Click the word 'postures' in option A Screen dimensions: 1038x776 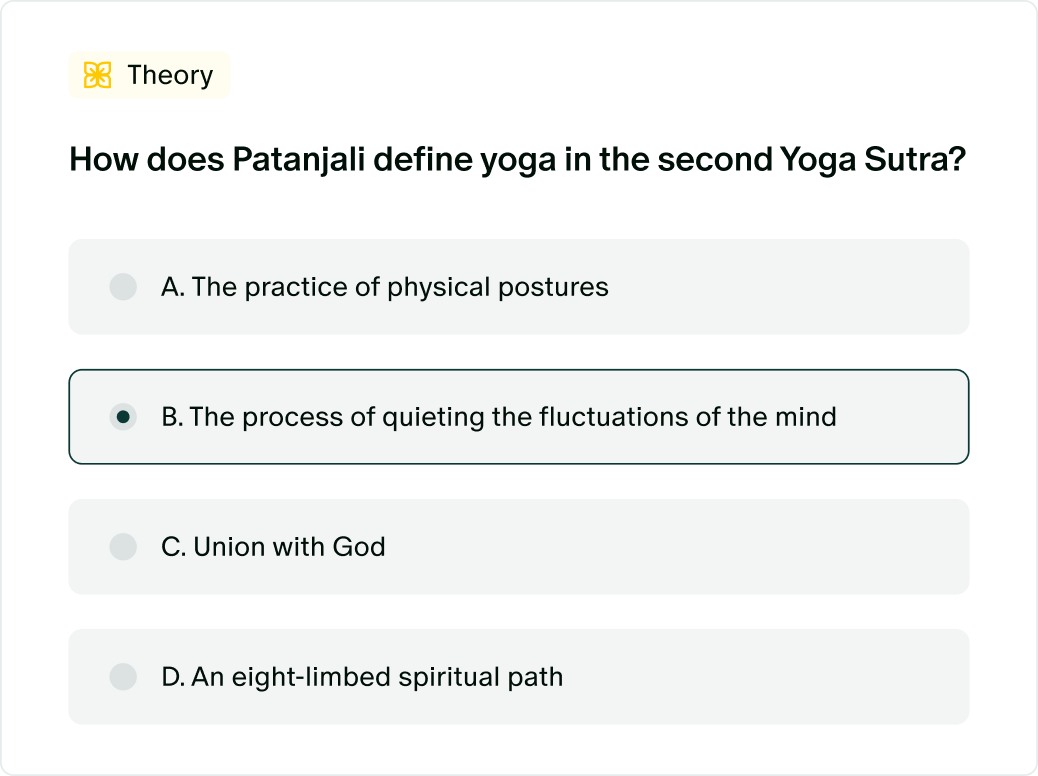tap(553, 288)
